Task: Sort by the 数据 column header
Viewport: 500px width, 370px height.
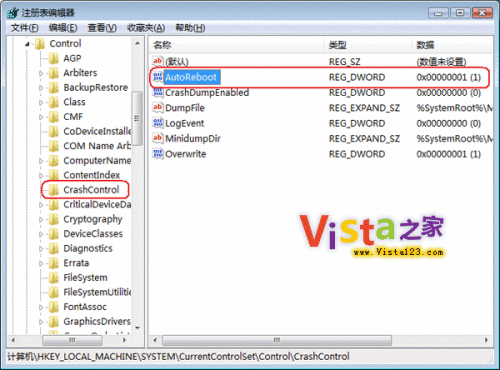Action: 453,45
